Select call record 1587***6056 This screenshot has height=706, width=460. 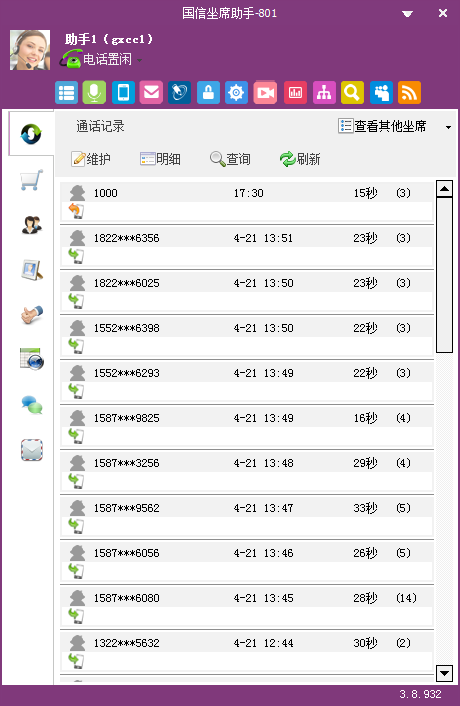247,562
